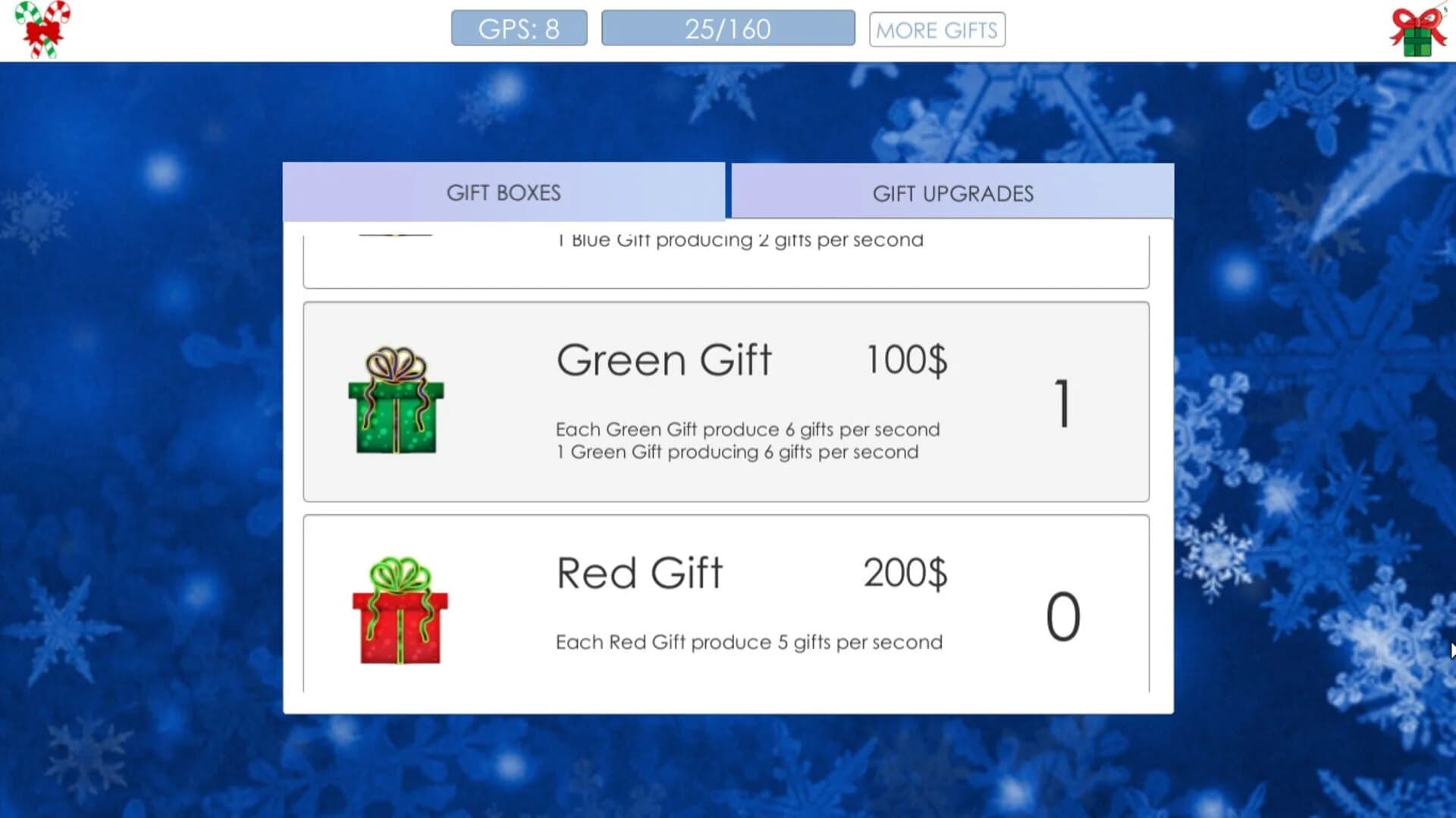This screenshot has height=818, width=1456.
Task: Select the Green Gift box icon
Action: pyautogui.click(x=397, y=413)
